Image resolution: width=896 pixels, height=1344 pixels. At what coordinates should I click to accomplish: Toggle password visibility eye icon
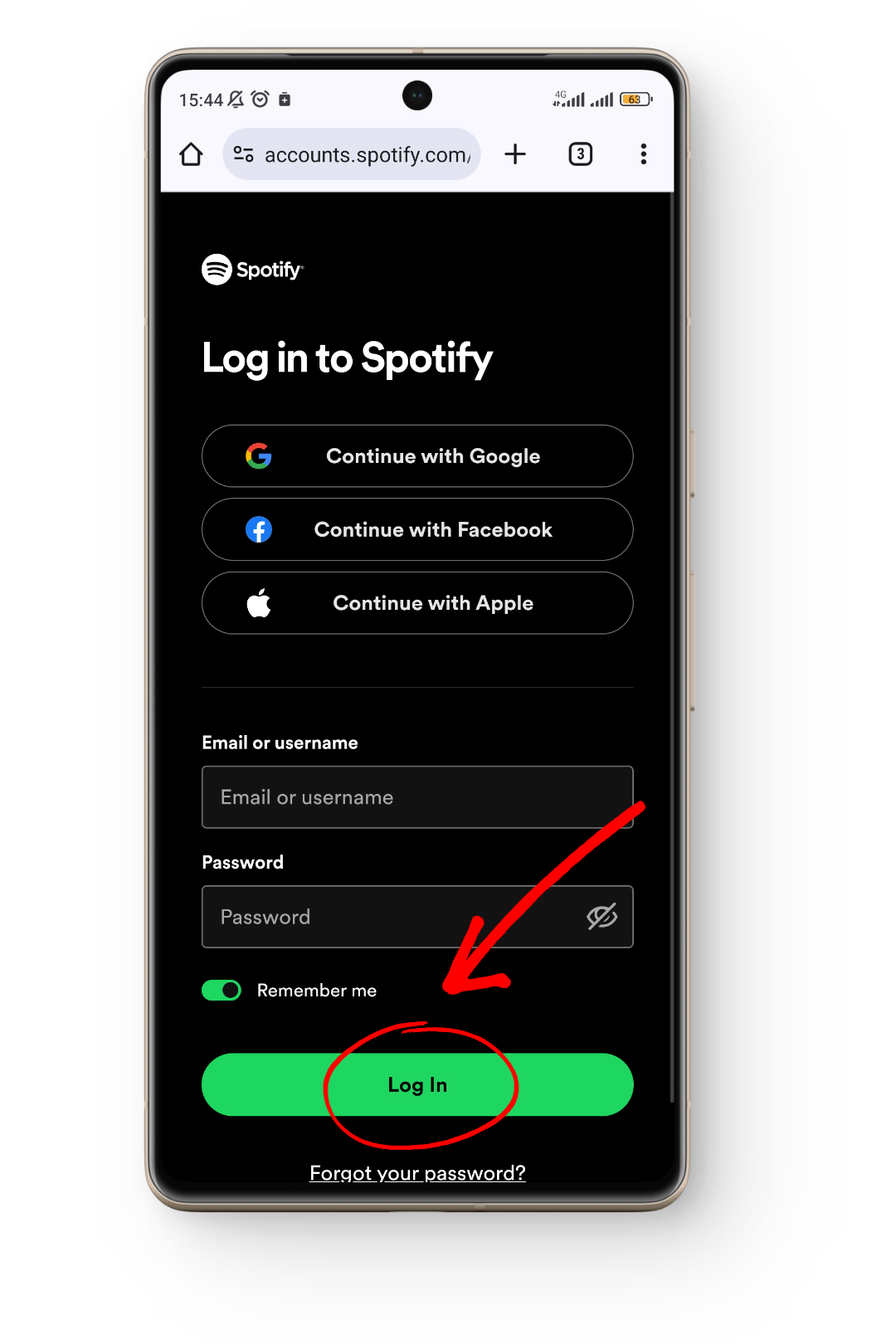pyautogui.click(x=602, y=917)
